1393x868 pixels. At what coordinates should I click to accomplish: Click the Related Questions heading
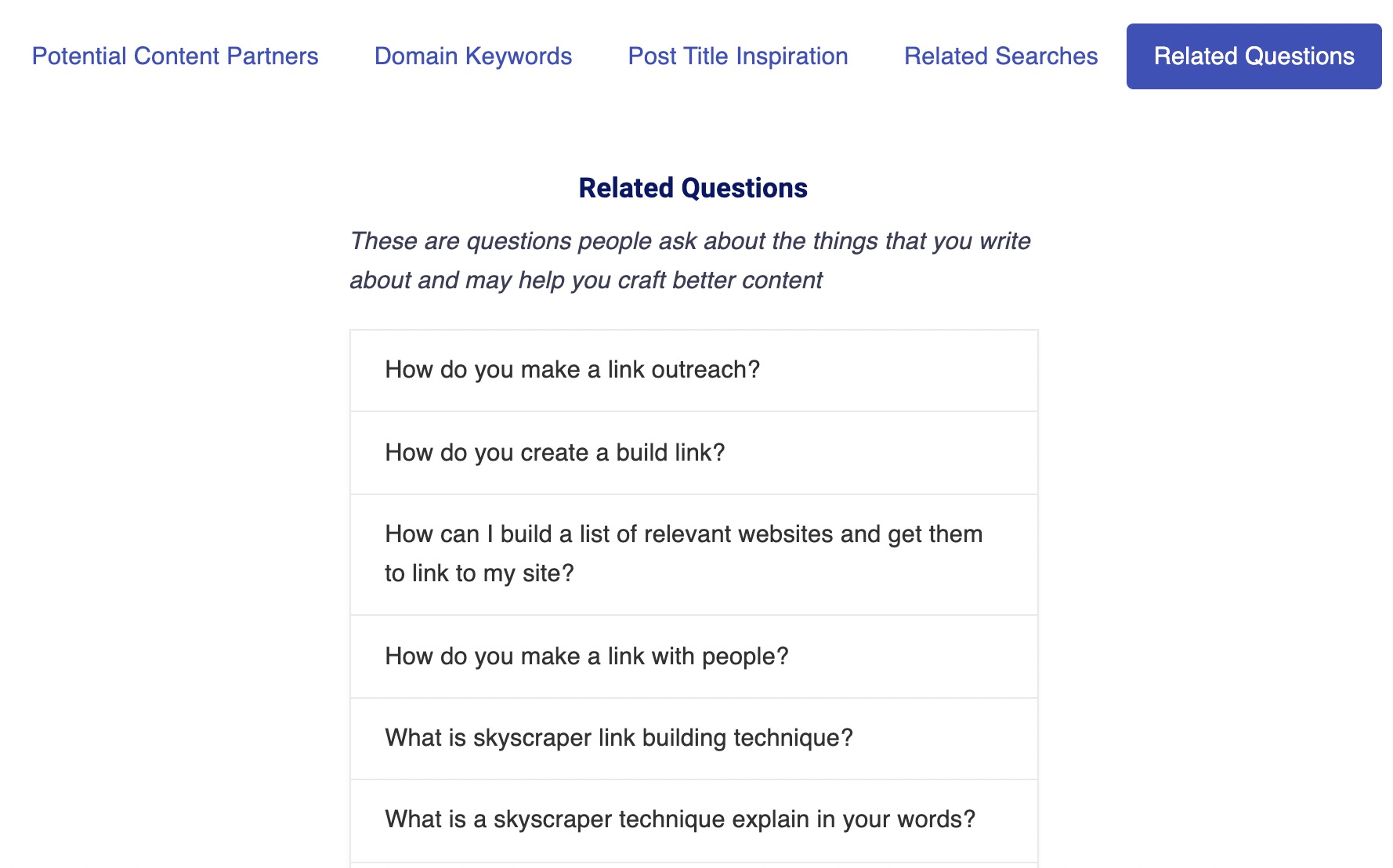(693, 187)
